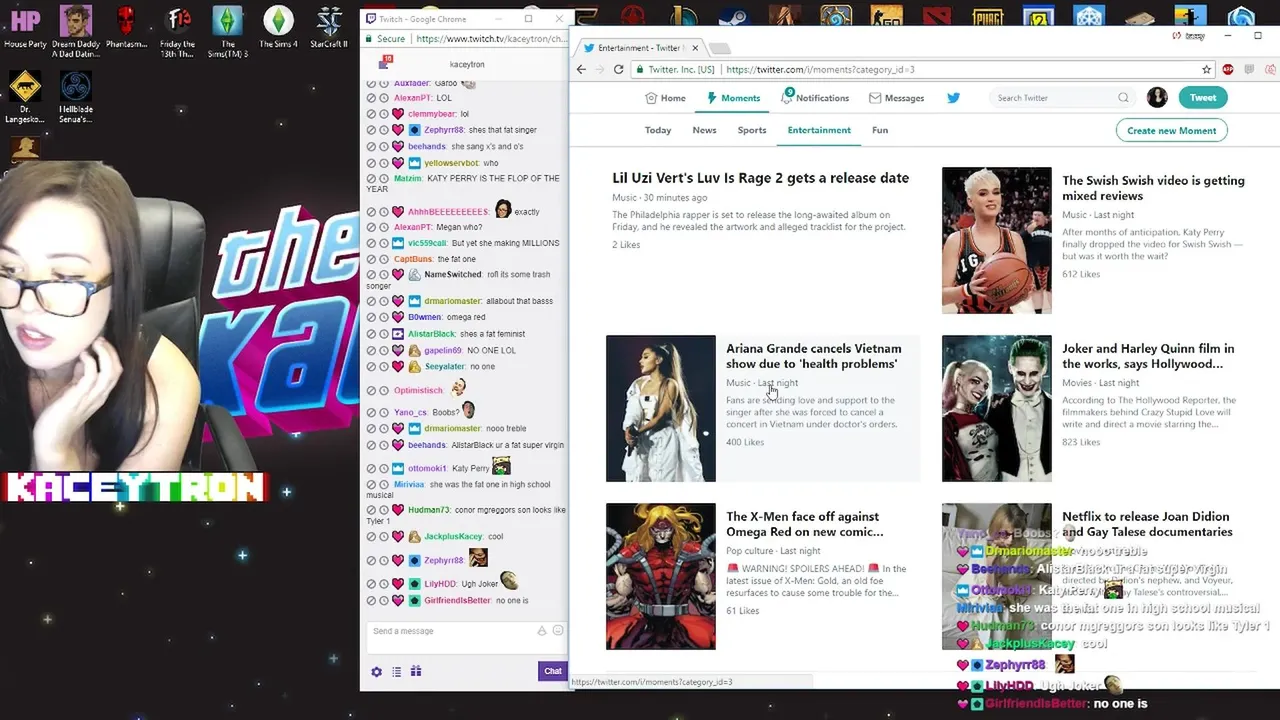Select Entertainment moments tab
This screenshot has width=1280, height=720.
(819, 130)
